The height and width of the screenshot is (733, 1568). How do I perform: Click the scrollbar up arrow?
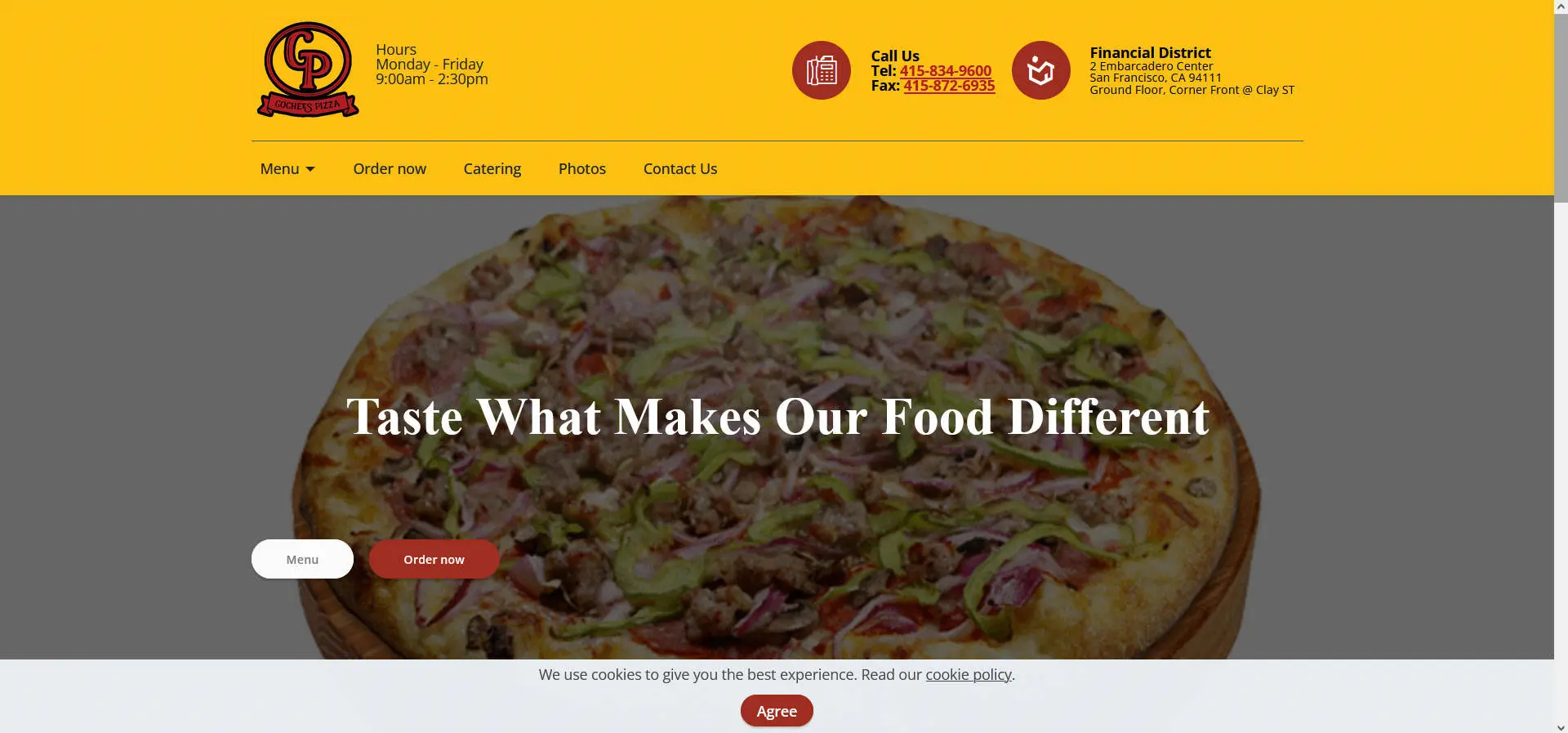1561,7
